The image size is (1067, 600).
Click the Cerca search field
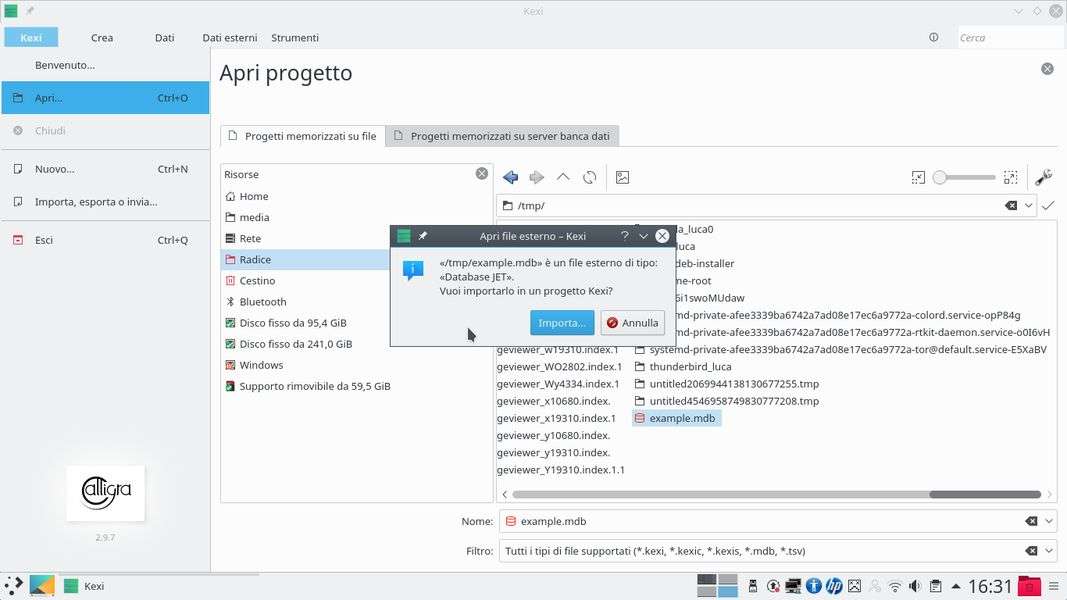1010,37
